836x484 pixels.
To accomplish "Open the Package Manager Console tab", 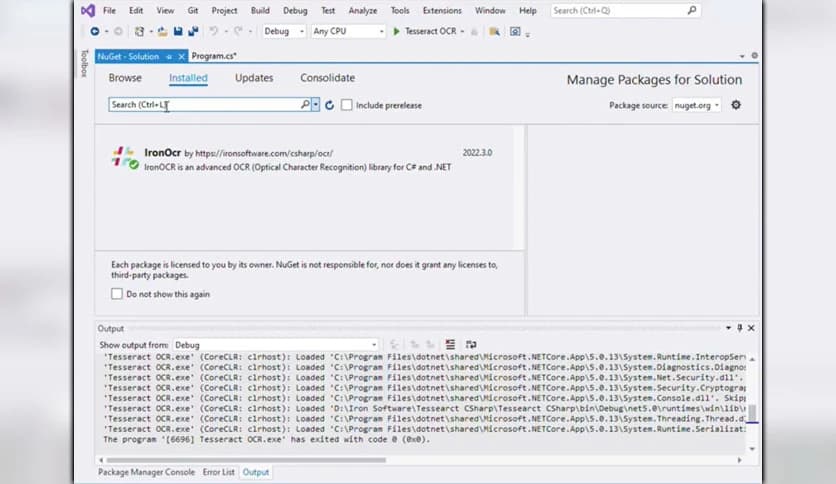I will click(x=146, y=472).
